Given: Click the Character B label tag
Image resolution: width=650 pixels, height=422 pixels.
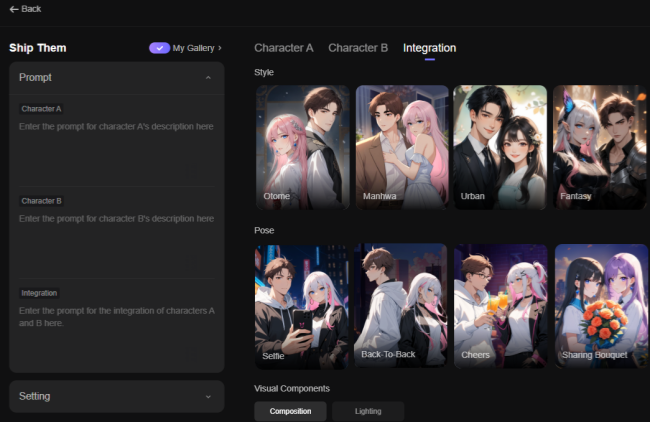Looking at the screenshot, I should [41, 201].
